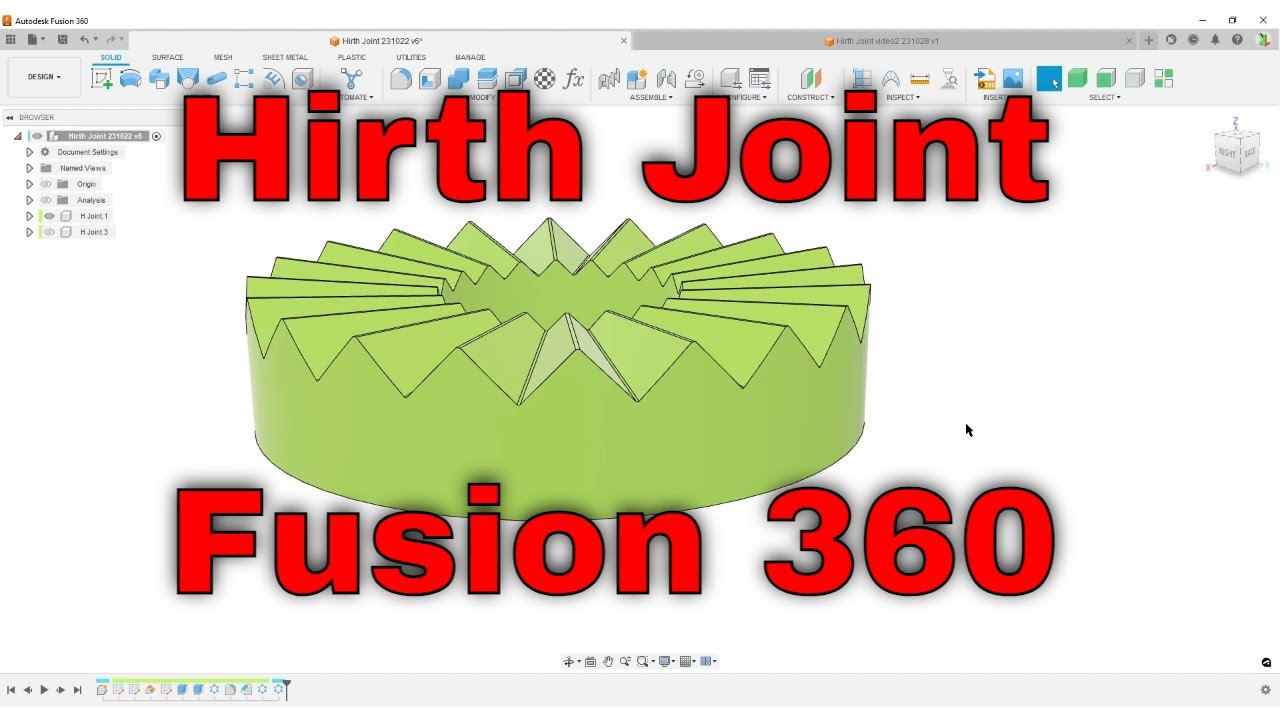Switch to the SHEET METAL tab

click(285, 57)
